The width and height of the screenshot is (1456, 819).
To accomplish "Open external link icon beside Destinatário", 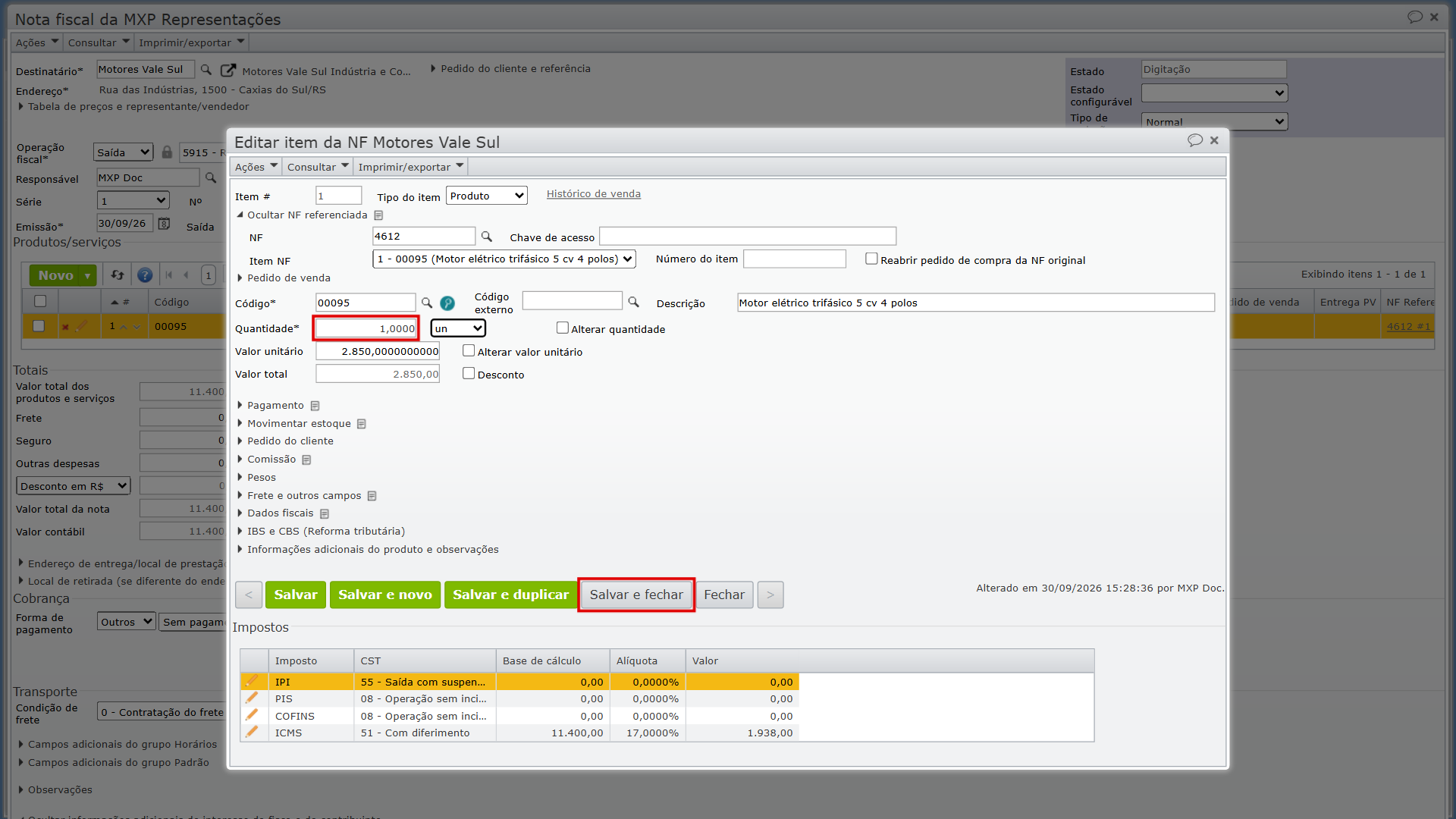I will tap(227, 71).
